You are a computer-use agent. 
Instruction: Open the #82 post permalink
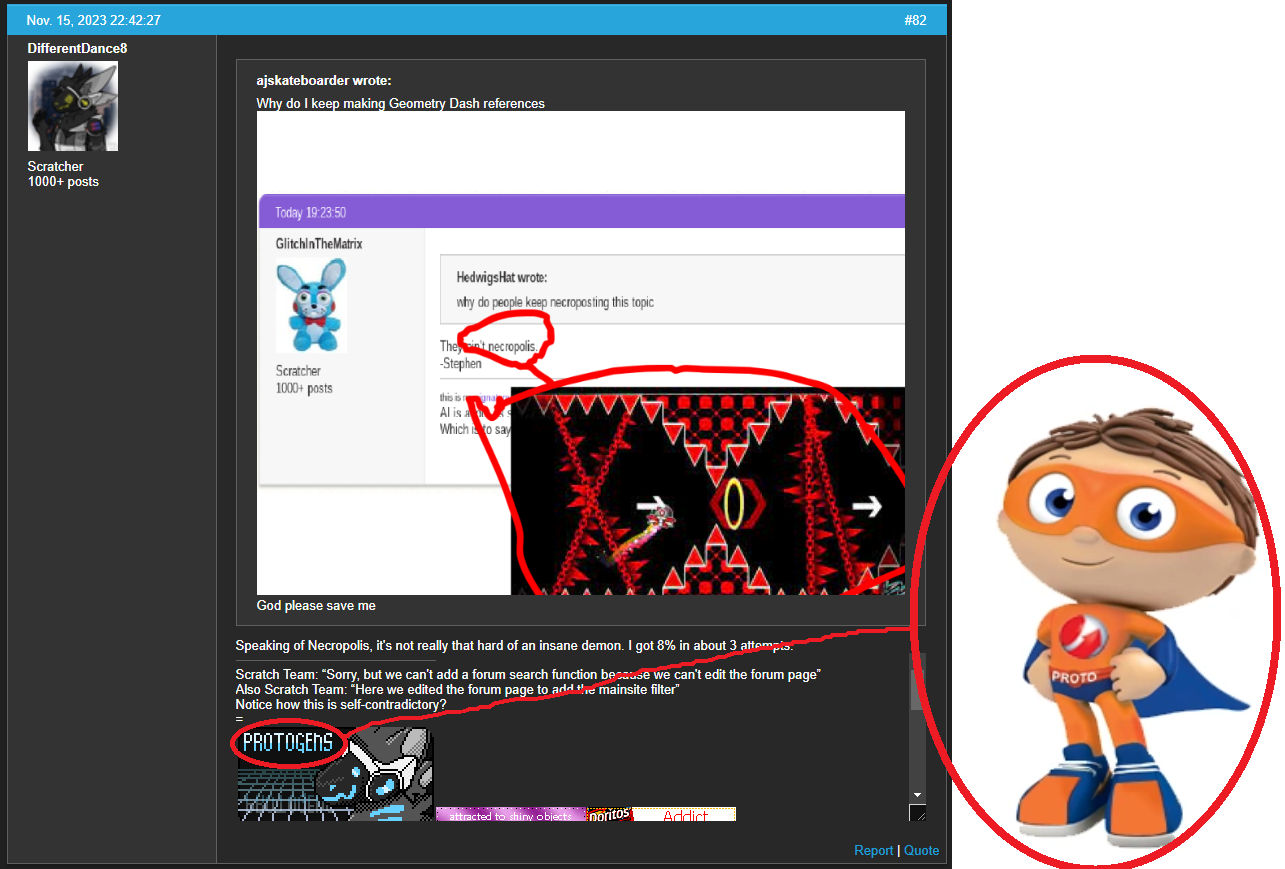(x=916, y=19)
